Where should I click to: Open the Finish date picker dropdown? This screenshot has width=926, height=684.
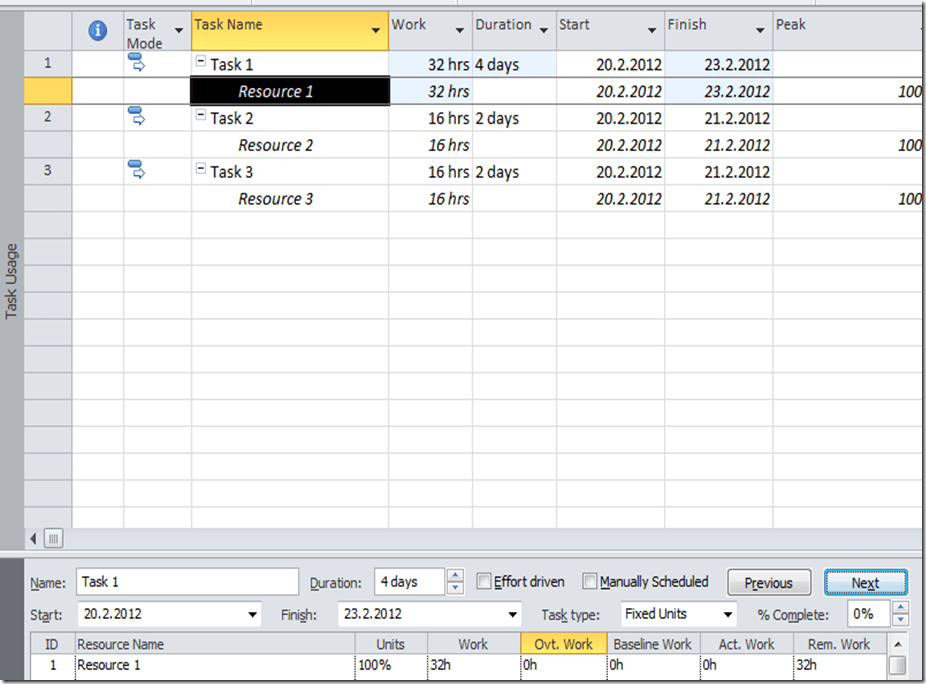click(x=513, y=614)
